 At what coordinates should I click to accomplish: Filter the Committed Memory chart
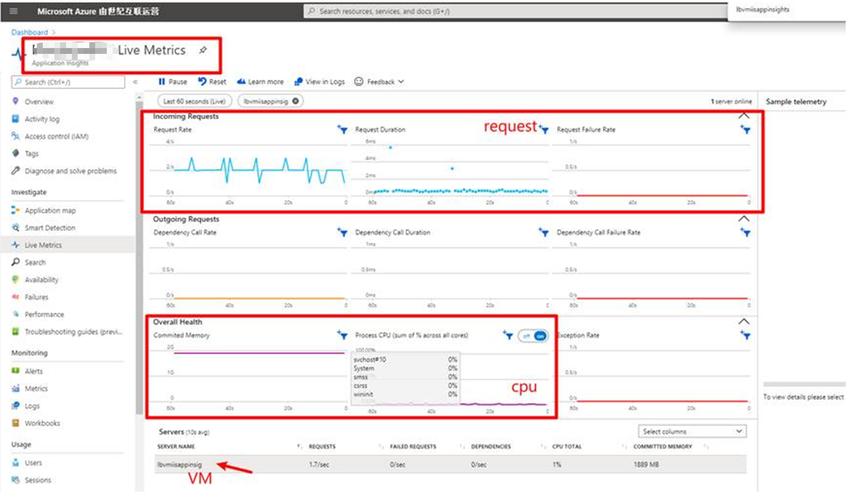pos(342,335)
